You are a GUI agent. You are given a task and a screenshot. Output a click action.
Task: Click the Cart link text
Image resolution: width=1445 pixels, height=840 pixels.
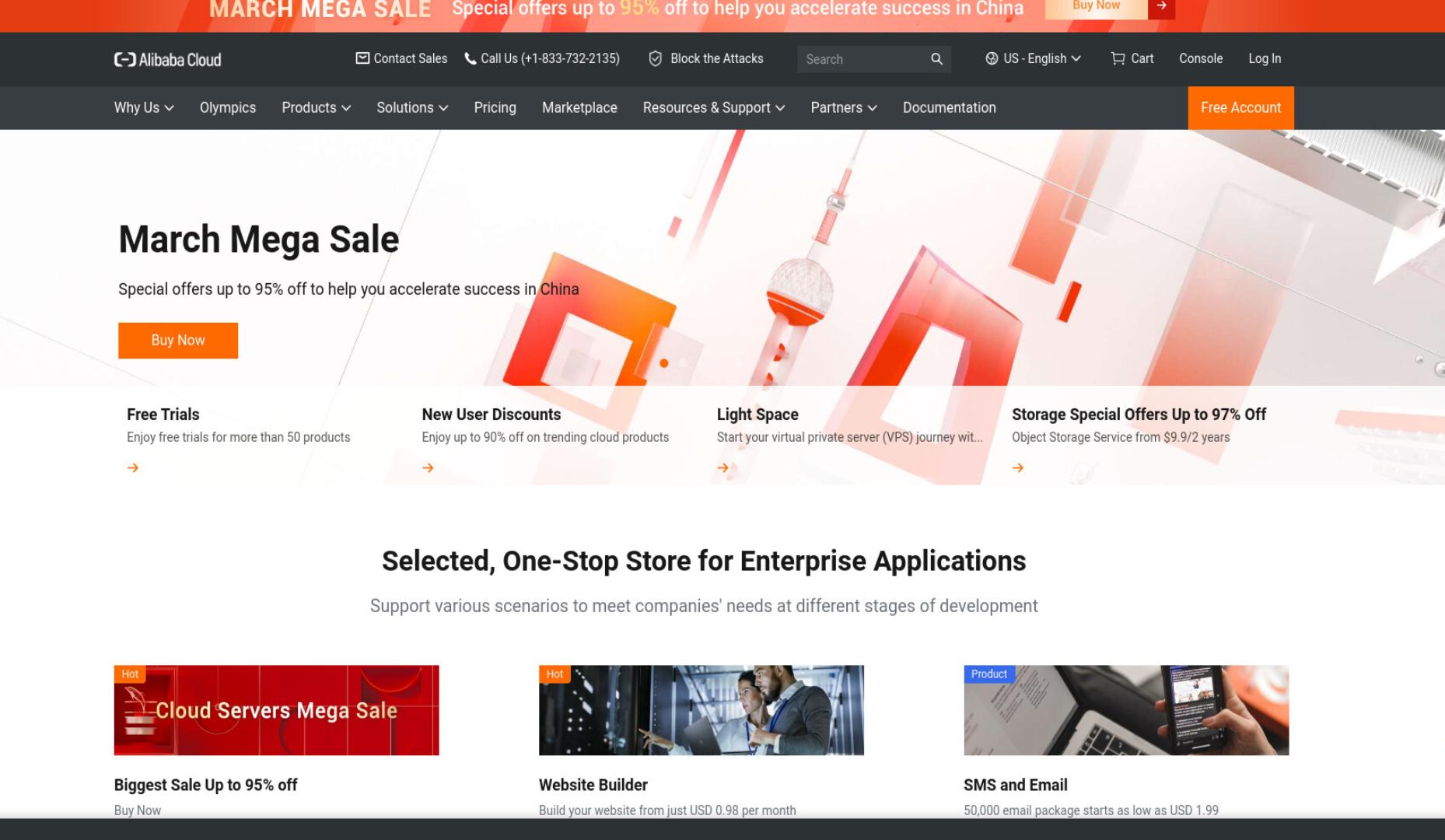point(1142,58)
